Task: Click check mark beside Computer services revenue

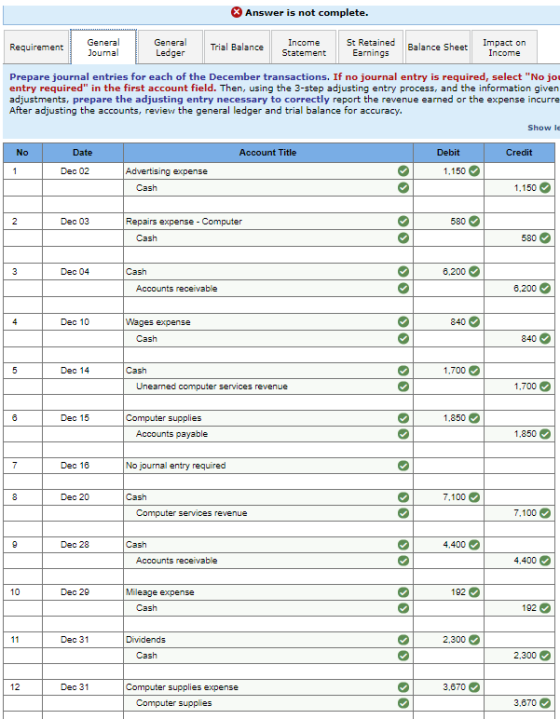Action: (x=403, y=513)
